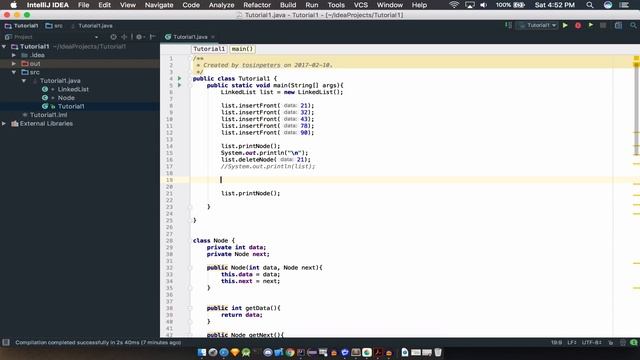Image resolution: width=640 pixels, height=360 pixels.
Task: Click Make Project icon left of run configuration
Action: click(508, 25)
